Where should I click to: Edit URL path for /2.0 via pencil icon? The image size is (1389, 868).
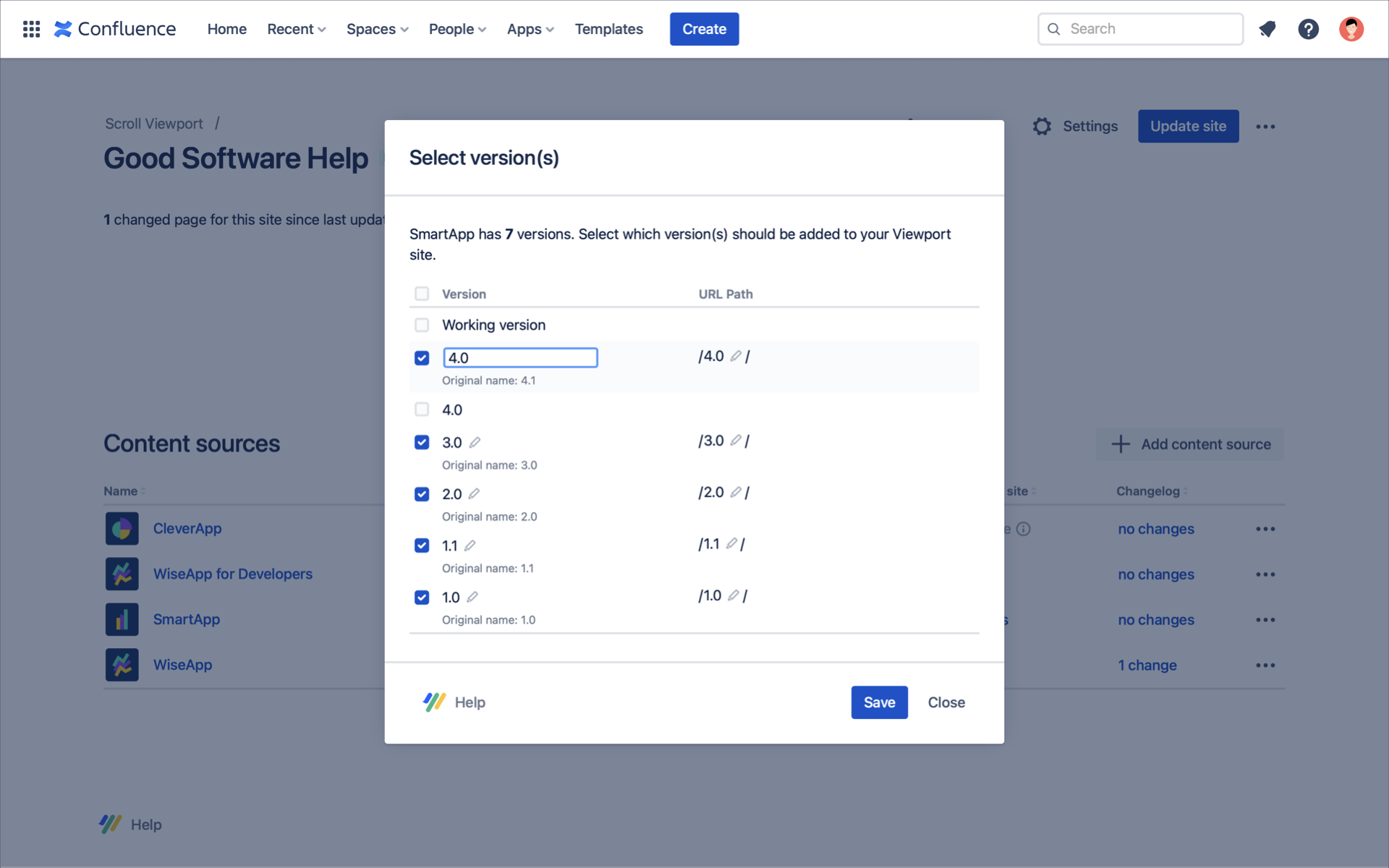735,492
